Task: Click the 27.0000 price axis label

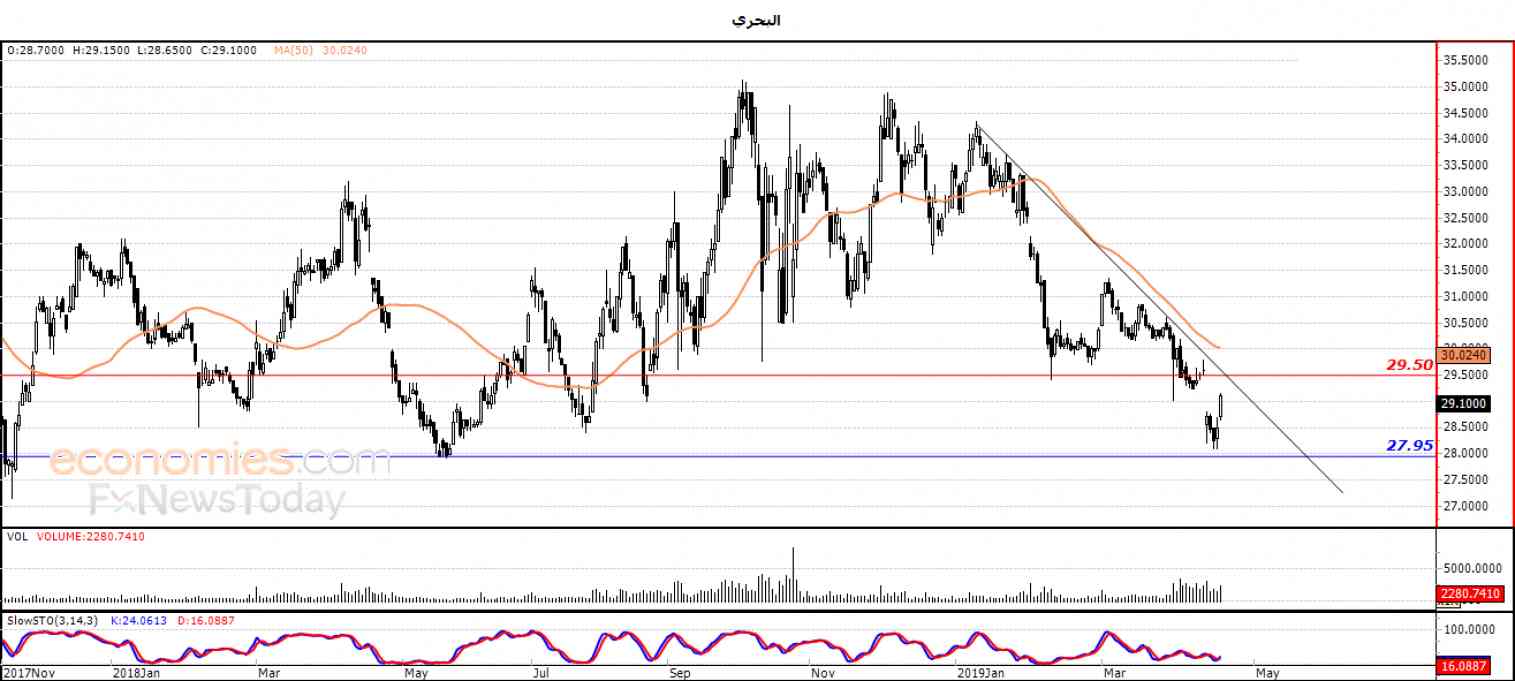Action: (1466, 507)
